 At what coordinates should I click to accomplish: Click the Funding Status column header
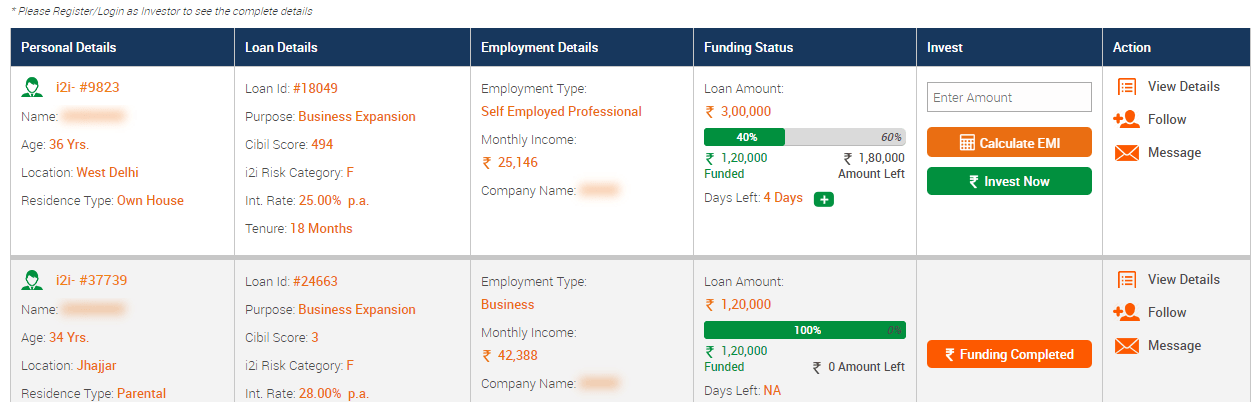click(x=748, y=47)
